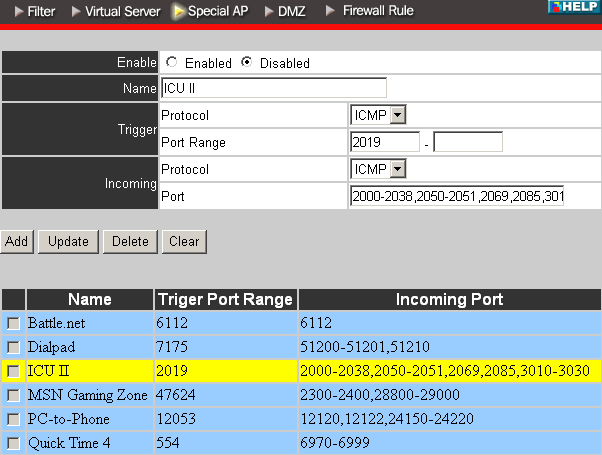Click the HELP icon
The width and height of the screenshot is (602, 455).
574,7
